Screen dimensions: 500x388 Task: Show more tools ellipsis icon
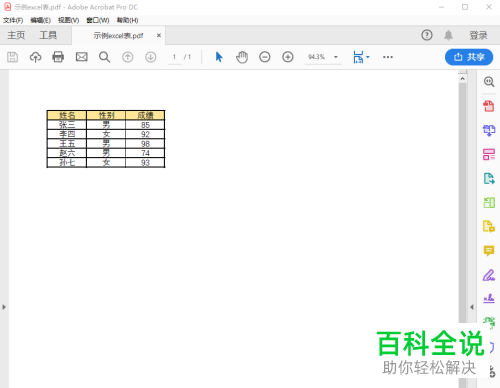pos(388,57)
